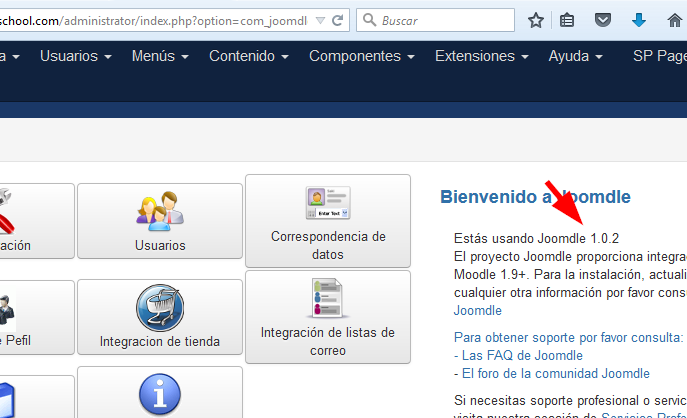Go to browser home page icon
The width and height of the screenshot is (687, 418).
674,20
